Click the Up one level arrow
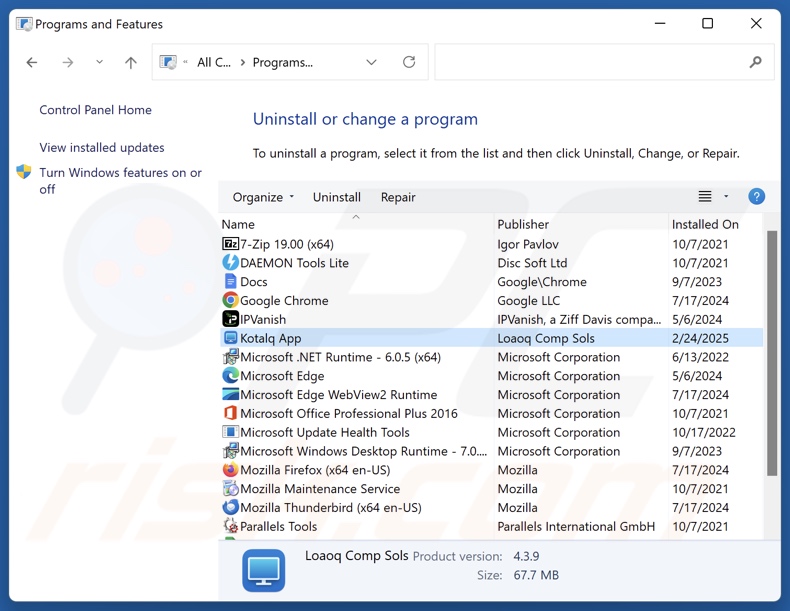 click(x=131, y=62)
